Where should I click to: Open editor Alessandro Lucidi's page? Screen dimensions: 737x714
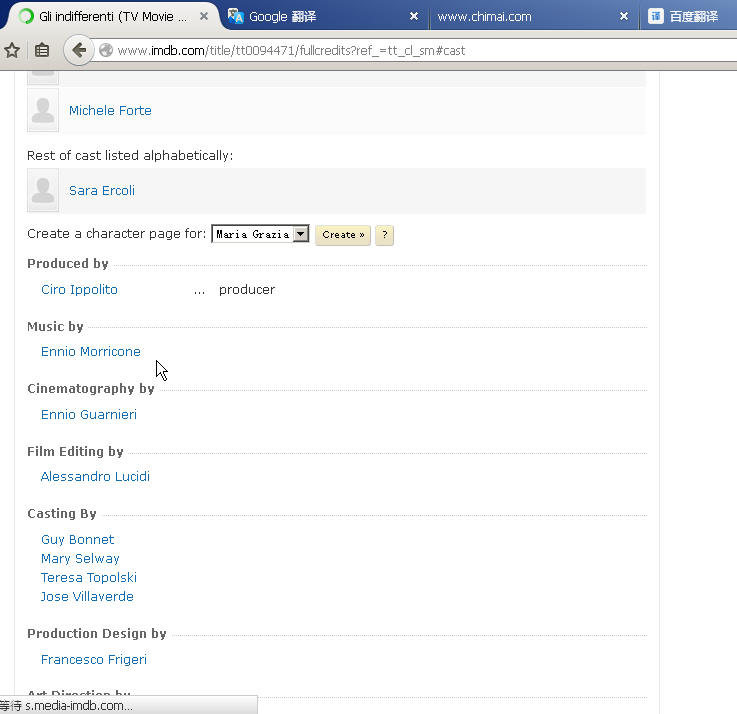click(95, 477)
